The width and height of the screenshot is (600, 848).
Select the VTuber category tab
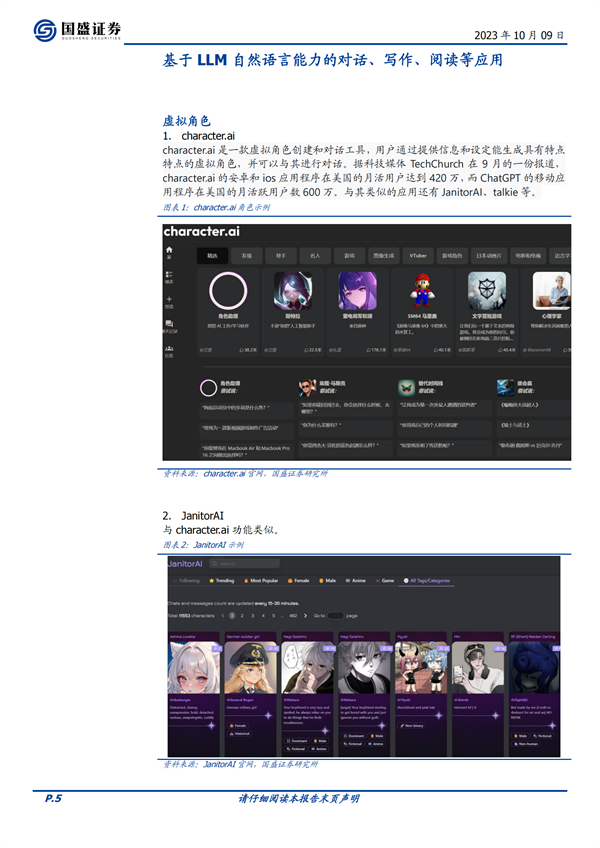418,255
